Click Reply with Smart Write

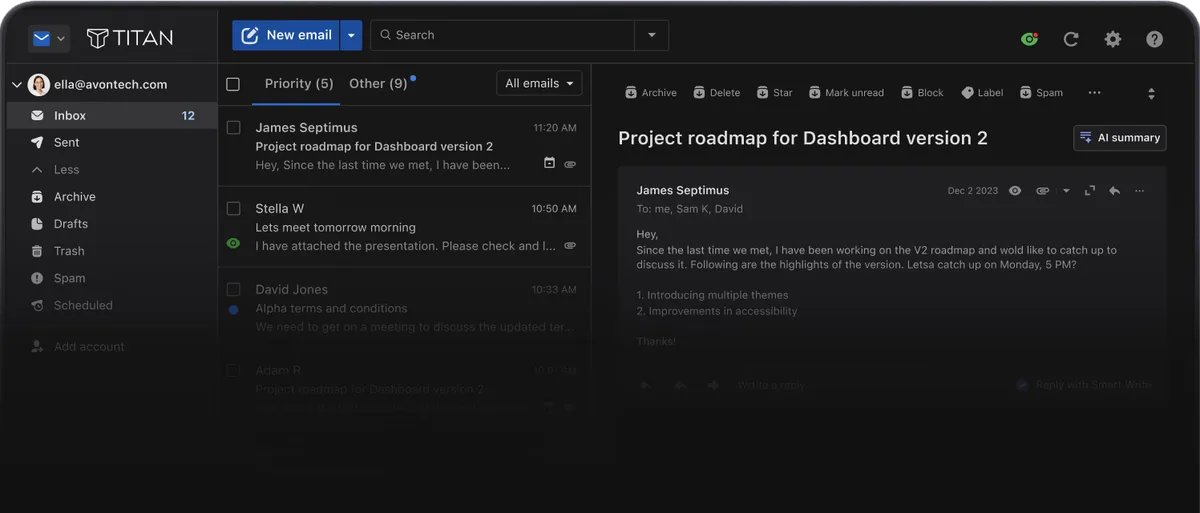coord(1084,385)
